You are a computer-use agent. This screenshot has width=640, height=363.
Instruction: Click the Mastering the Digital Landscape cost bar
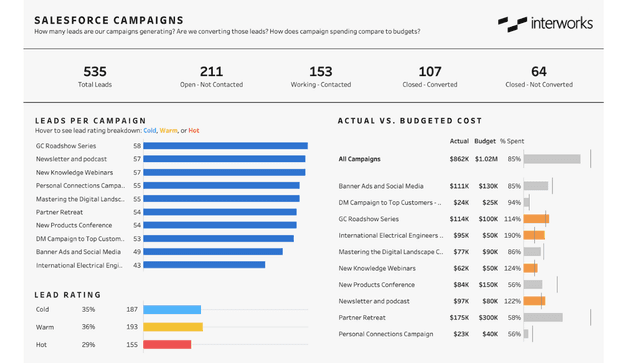pyautogui.click(x=532, y=252)
